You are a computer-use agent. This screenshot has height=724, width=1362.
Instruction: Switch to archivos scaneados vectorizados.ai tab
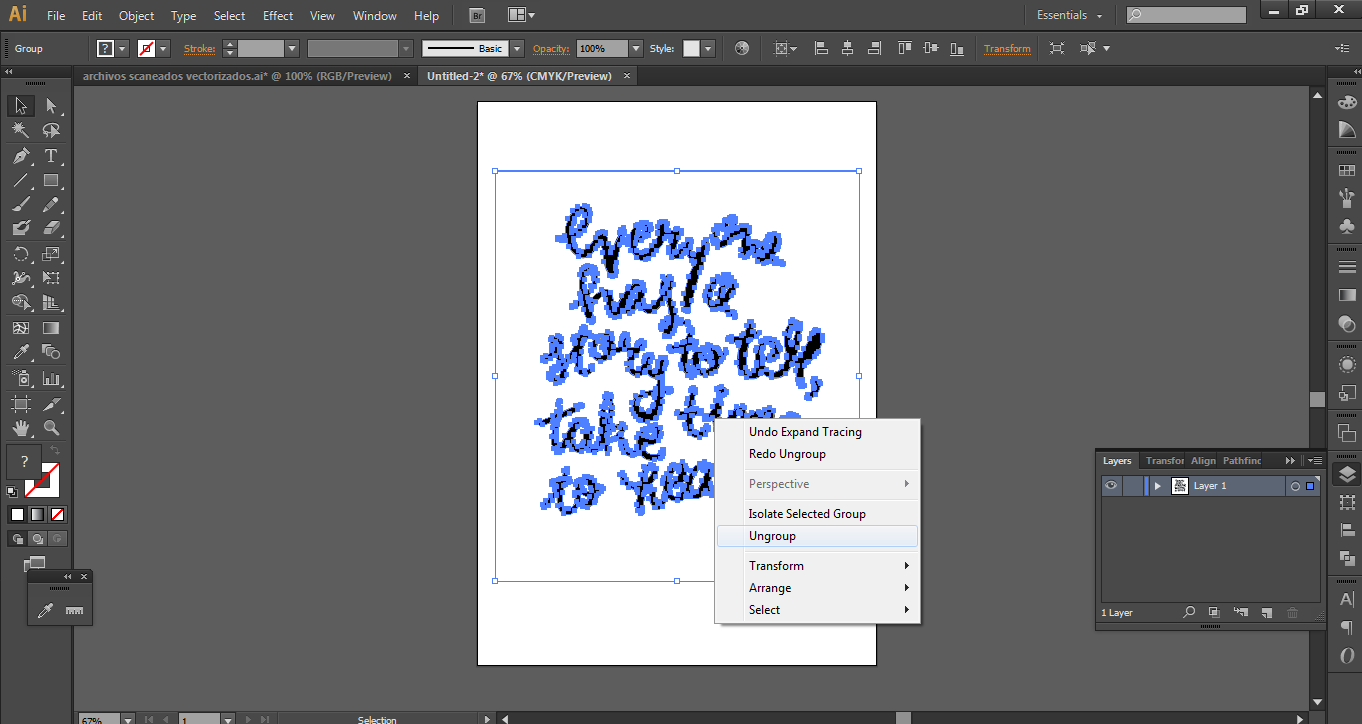237,76
